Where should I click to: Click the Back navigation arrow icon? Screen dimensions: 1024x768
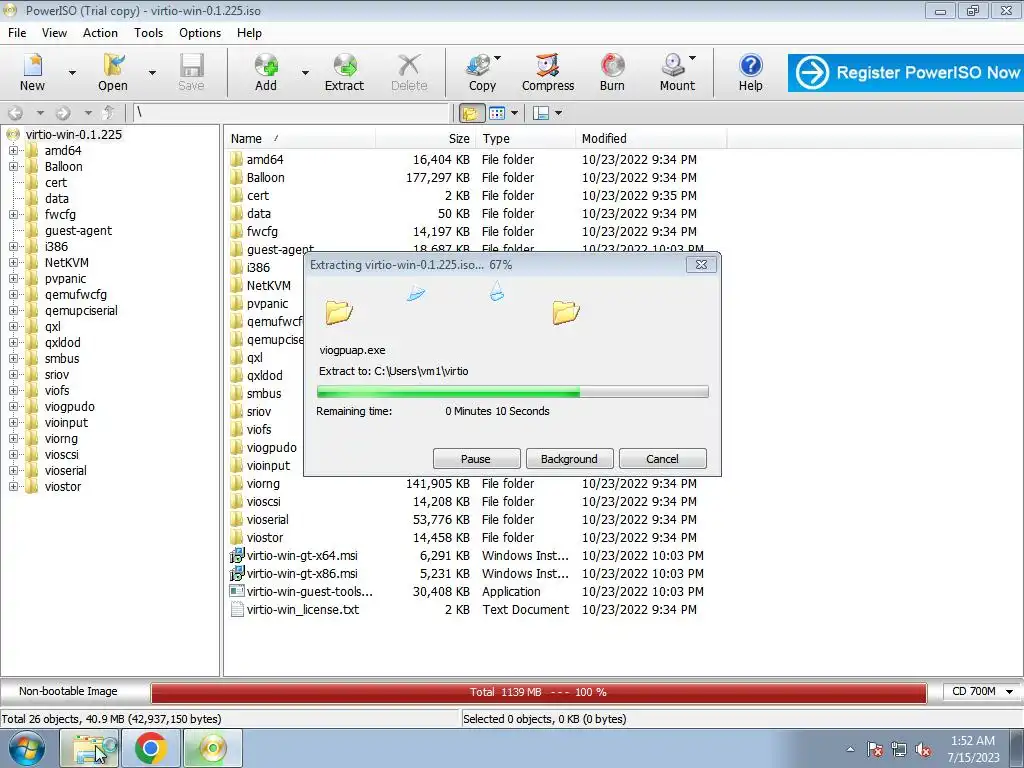(16, 113)
